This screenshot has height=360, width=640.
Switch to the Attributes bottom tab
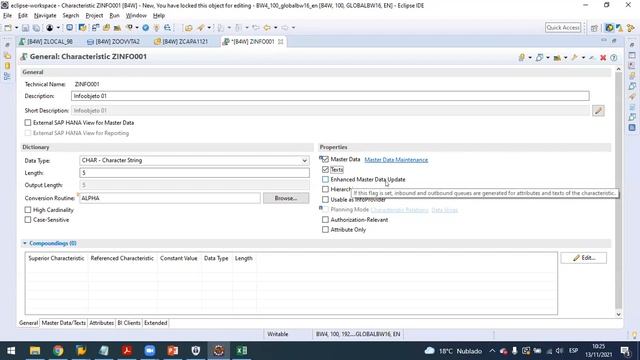click(x=101, y=323)
